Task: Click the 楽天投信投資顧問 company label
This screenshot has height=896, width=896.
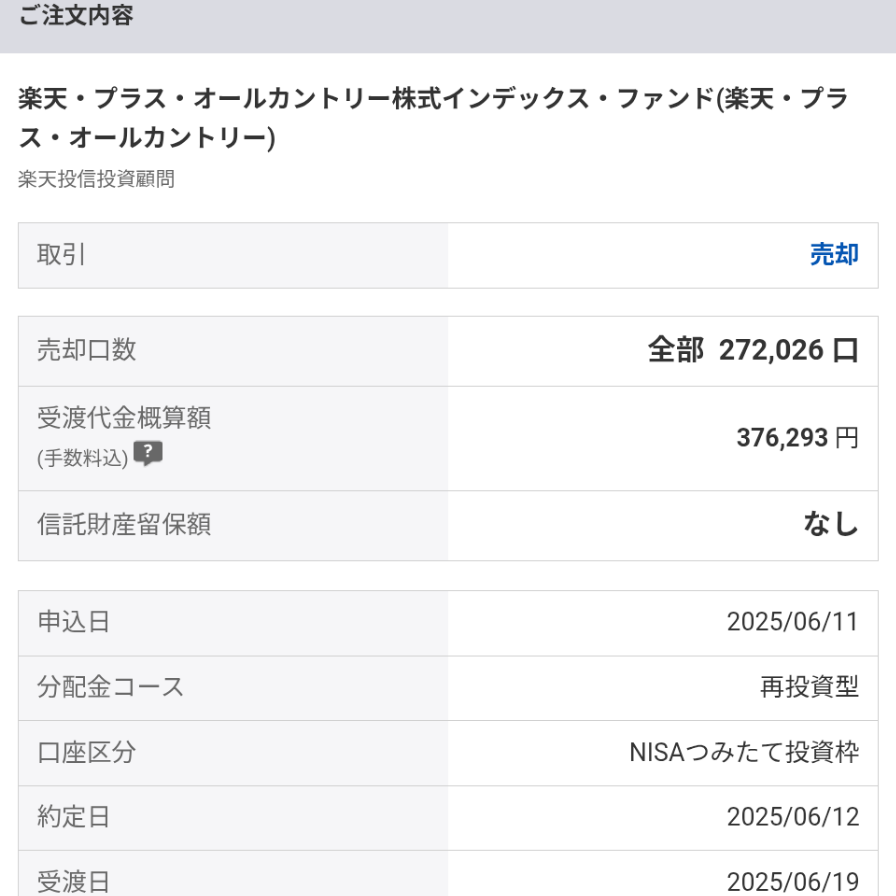Action: [x=96, y=180]
